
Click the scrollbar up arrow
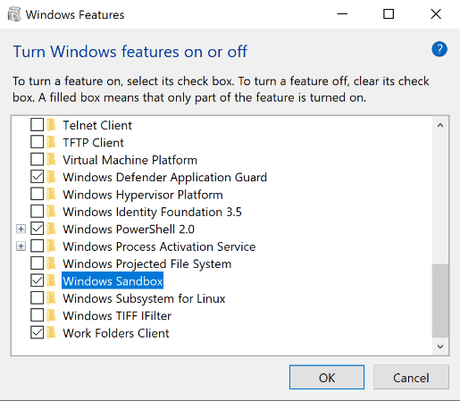click(440, 125)
